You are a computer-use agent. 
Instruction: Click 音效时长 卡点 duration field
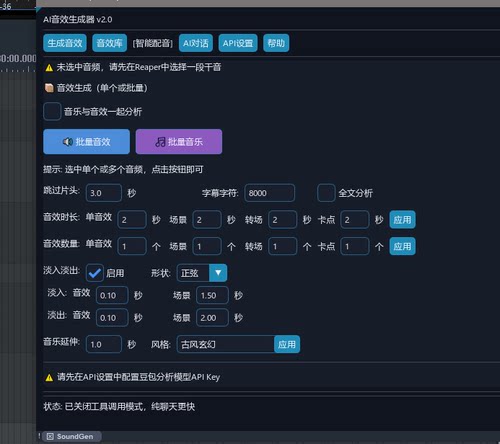click(x=355, y=219)
